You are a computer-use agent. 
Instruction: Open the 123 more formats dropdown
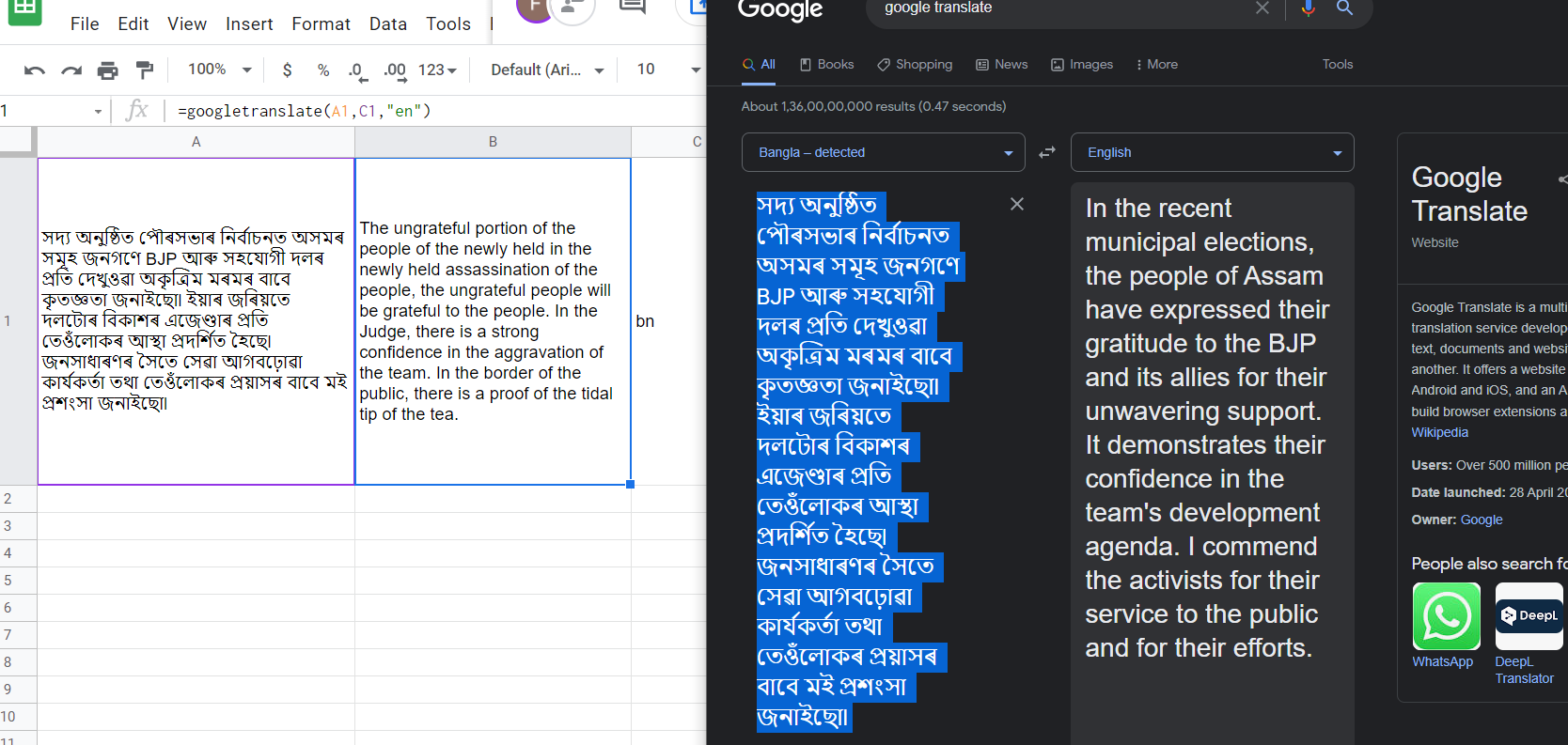pyautogui.click(x=437, y=70)
